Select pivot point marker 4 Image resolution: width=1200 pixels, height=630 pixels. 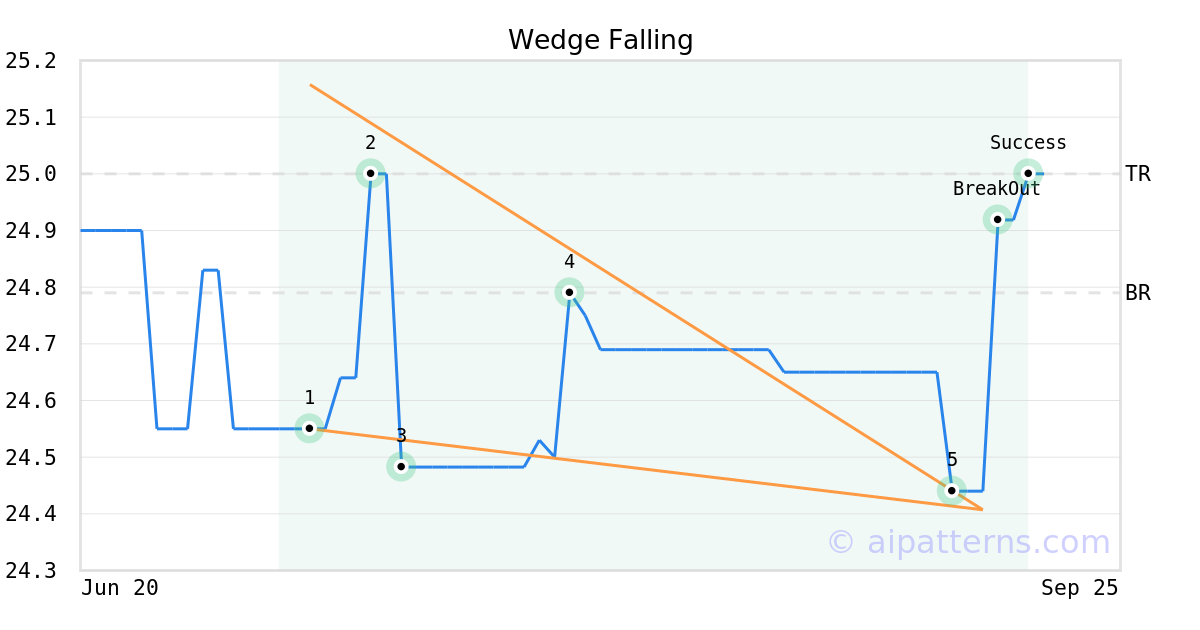point(569,292)
